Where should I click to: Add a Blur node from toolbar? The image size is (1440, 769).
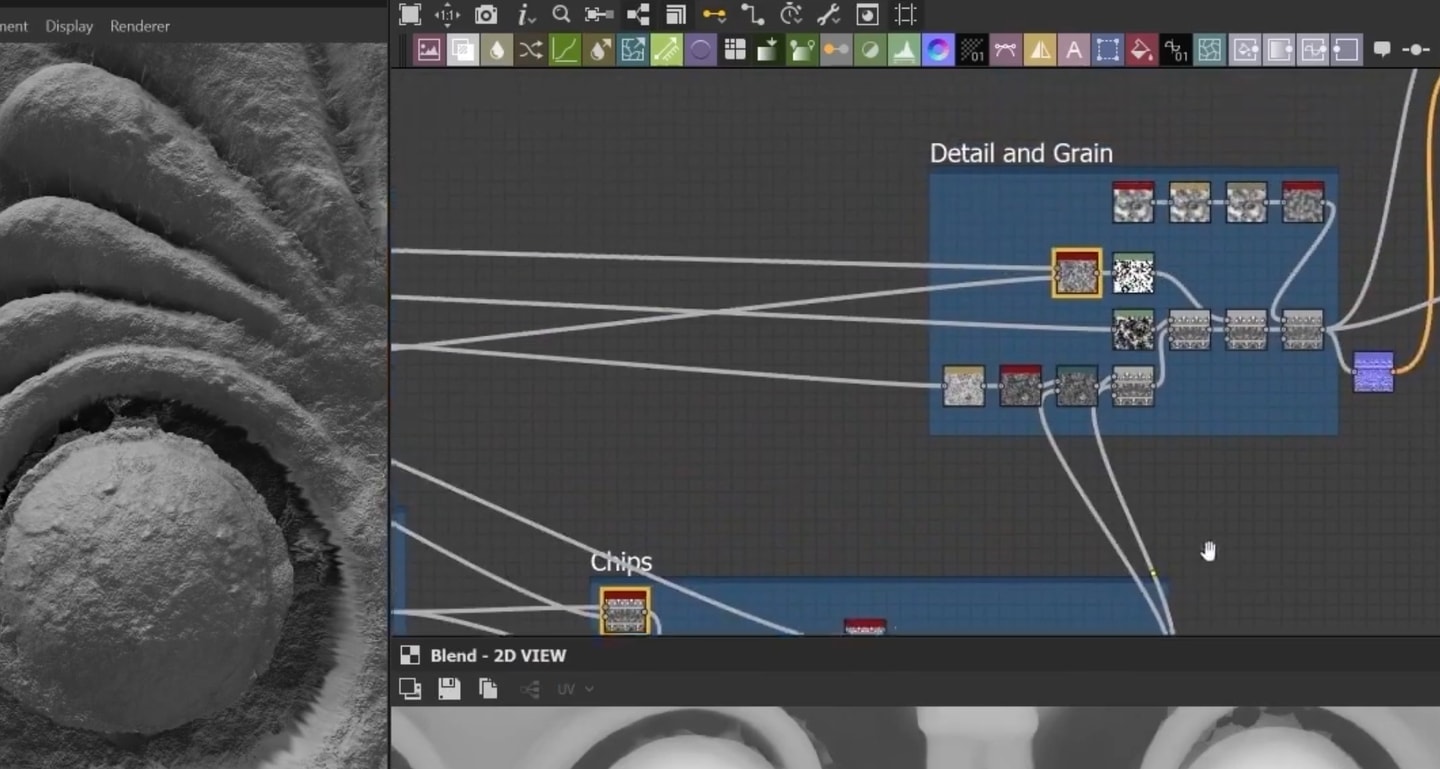tap(497, 50)
